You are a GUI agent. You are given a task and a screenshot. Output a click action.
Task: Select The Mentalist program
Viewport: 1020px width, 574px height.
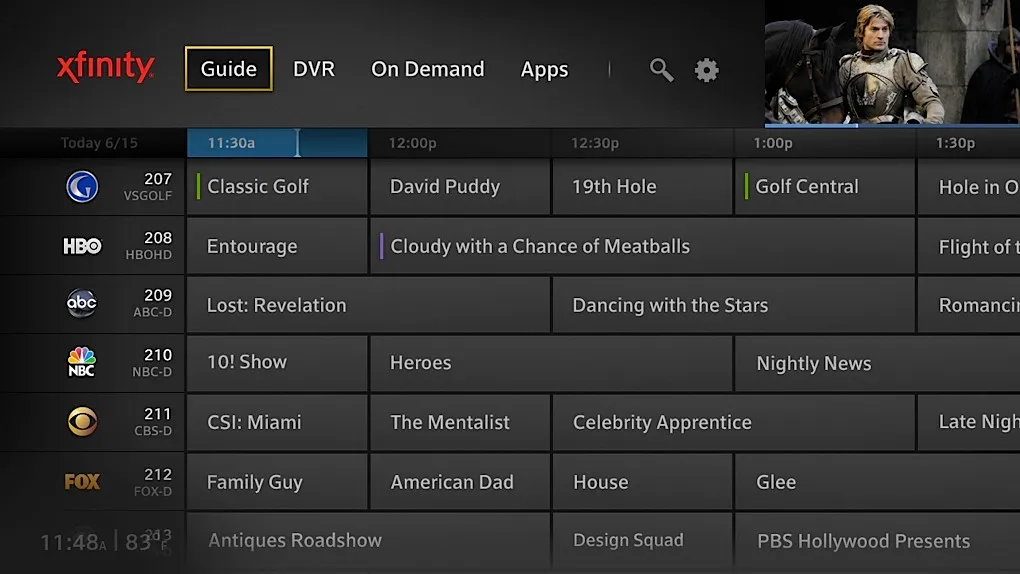[x=460, y=422]
